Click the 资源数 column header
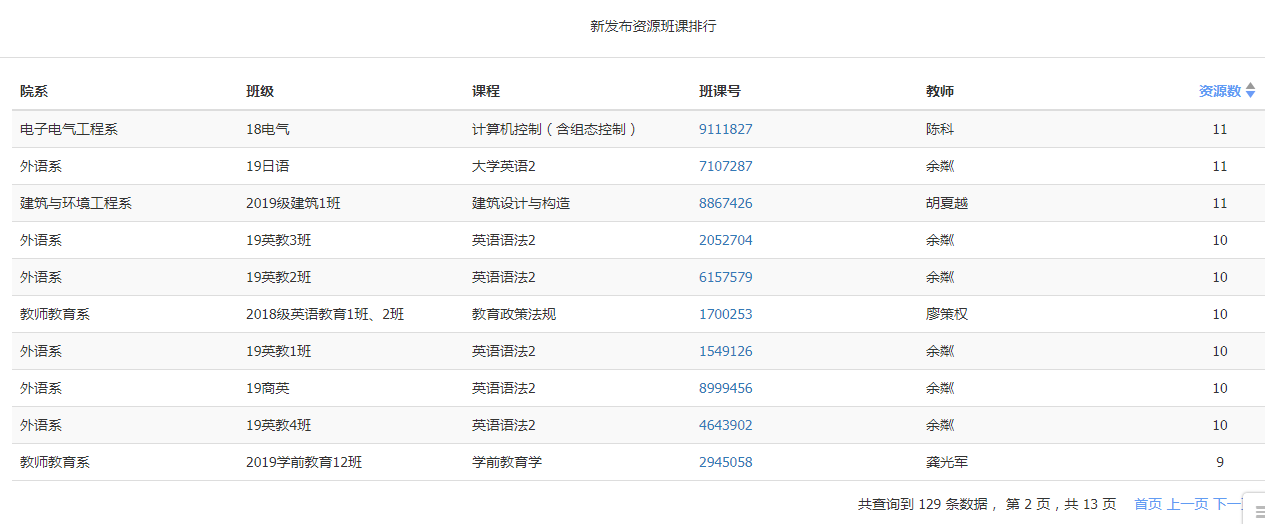The image size is (1265, 524). 1220,91
